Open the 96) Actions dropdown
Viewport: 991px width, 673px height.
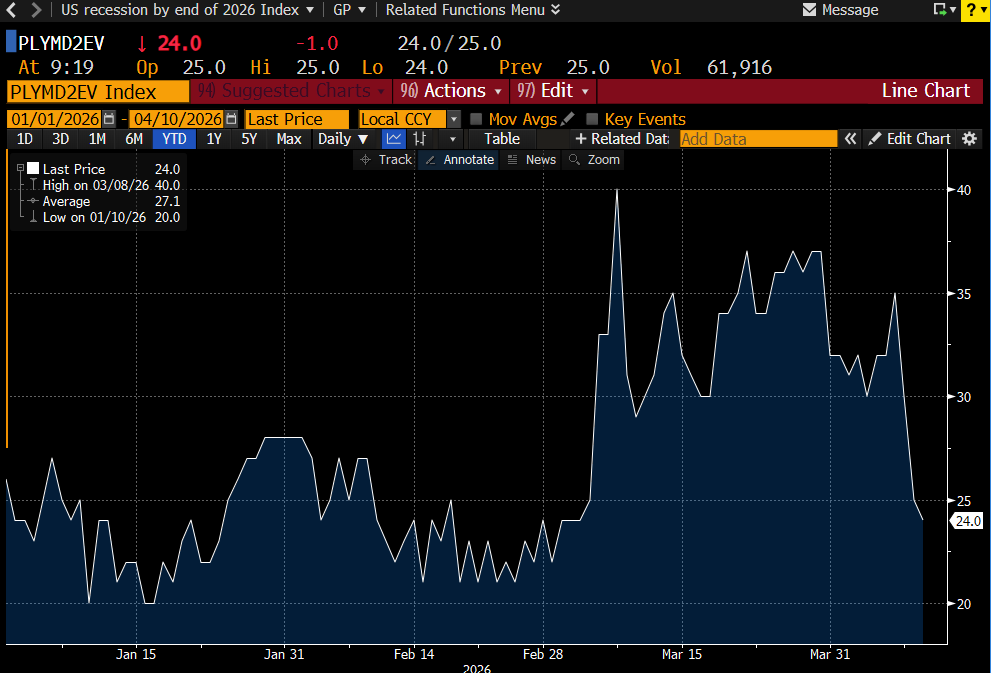(451, 91)
